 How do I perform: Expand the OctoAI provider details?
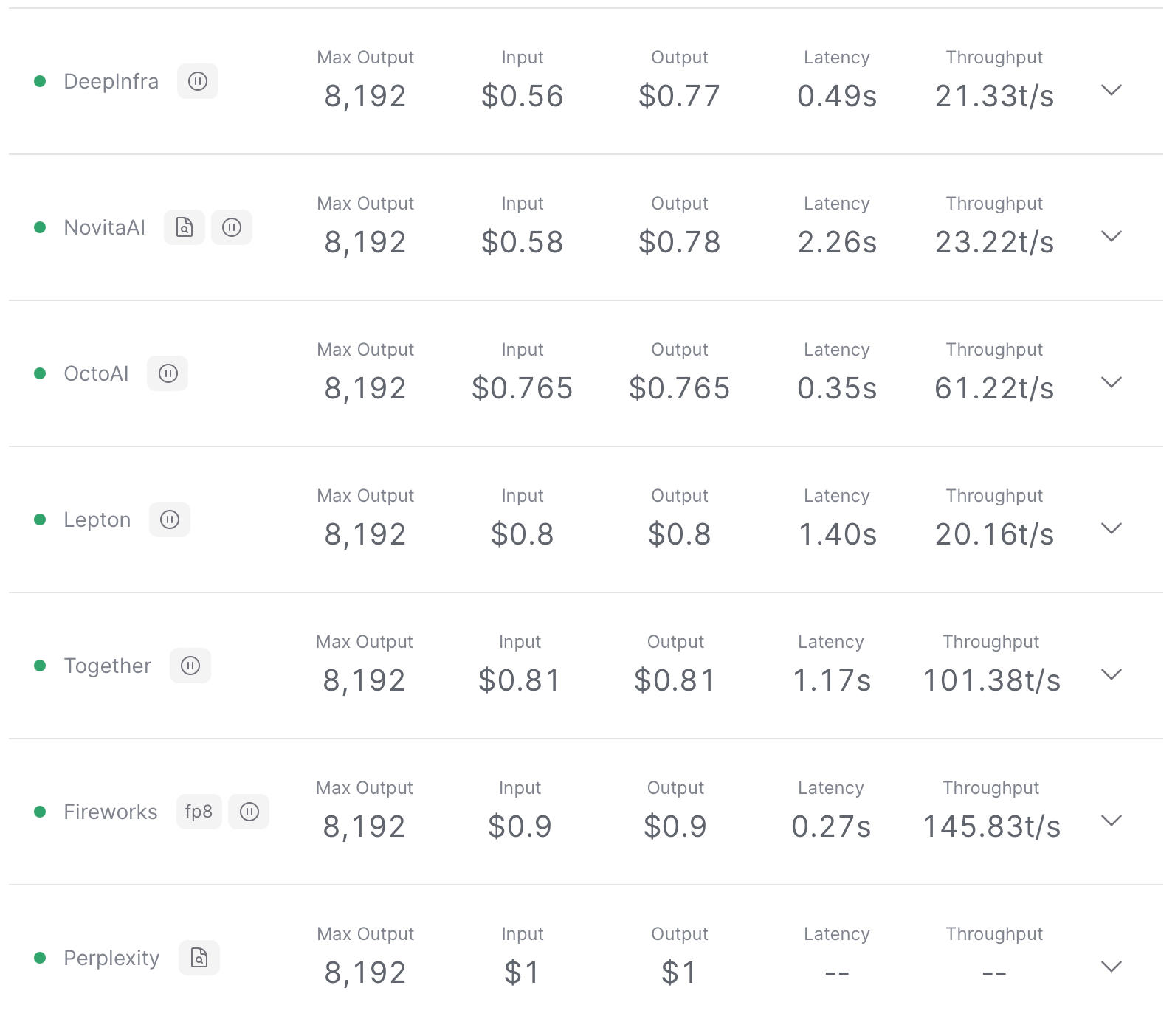[1111, 382]
